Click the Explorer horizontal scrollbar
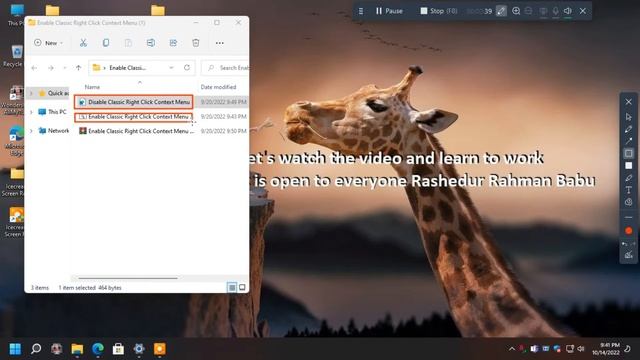 (128, 278)
